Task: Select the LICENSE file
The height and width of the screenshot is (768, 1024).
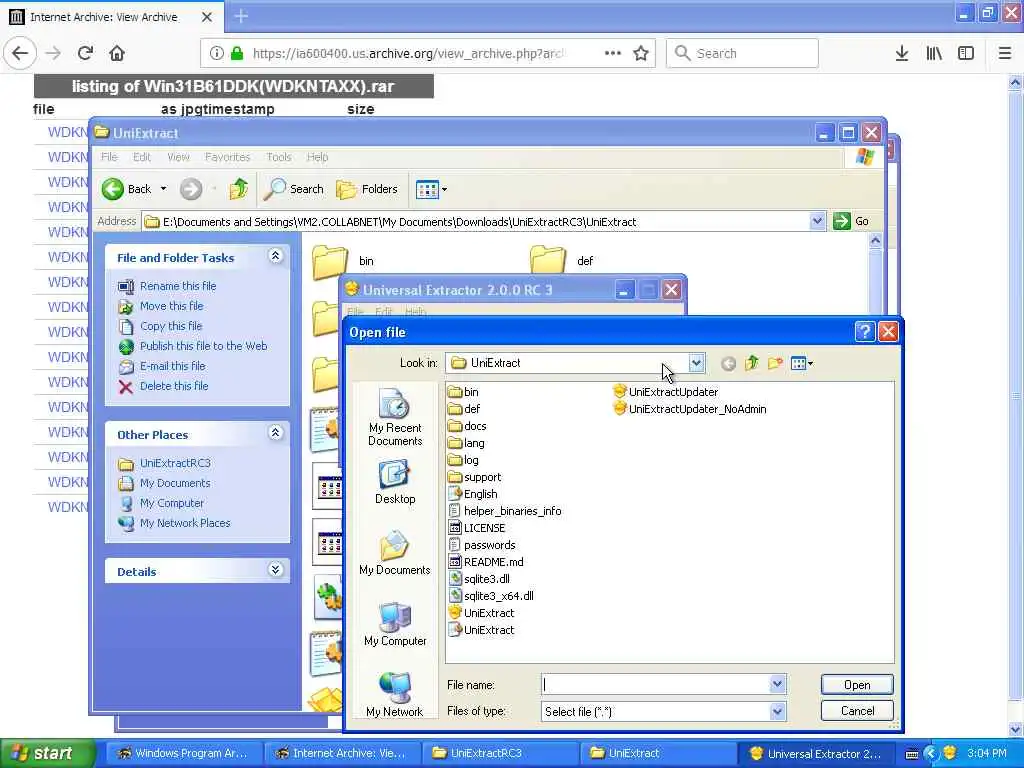Action: (x=477, y=528)
